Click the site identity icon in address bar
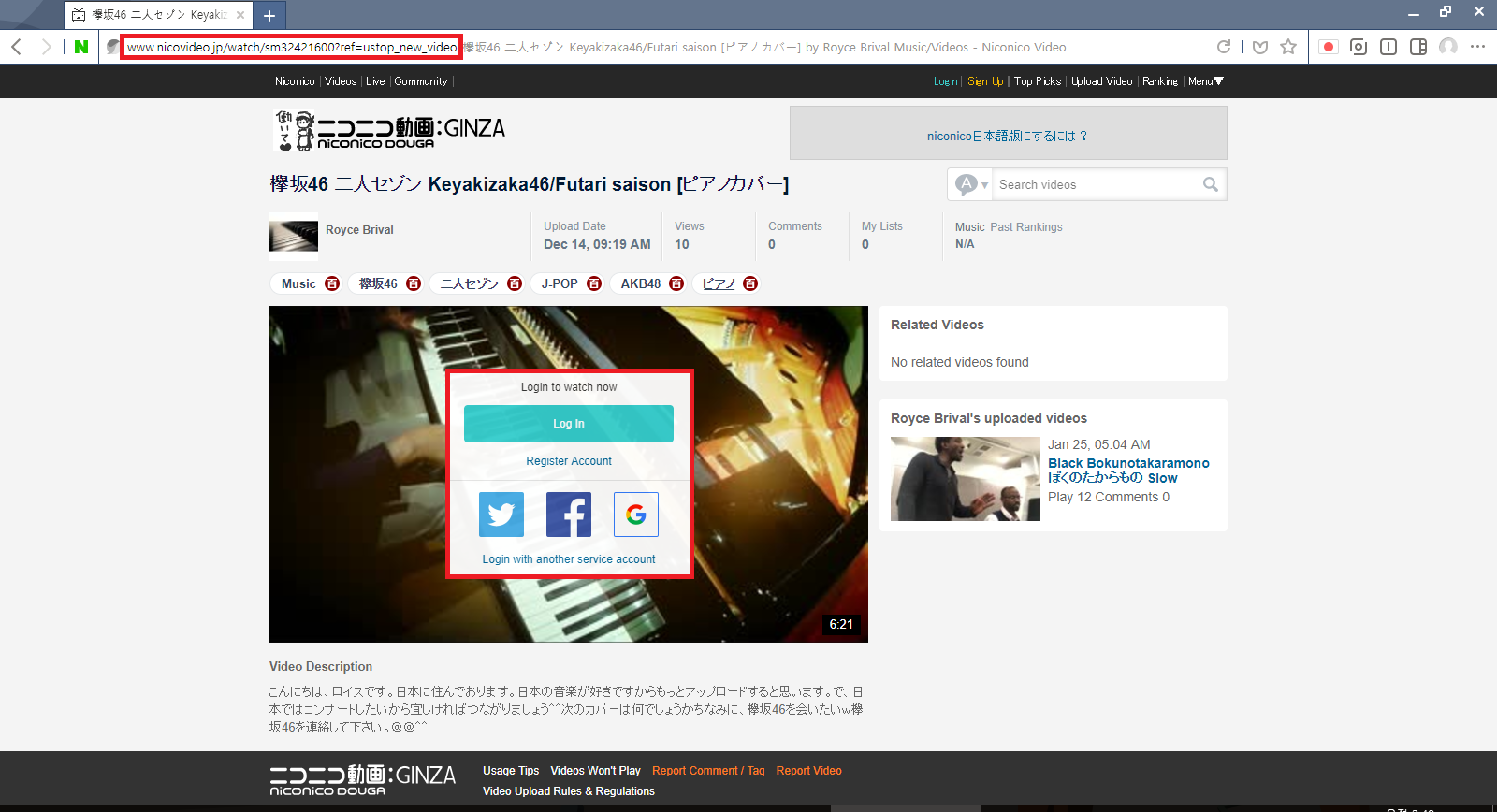Image resolution: width=1497 pixels, height=812 pixels. click(x=112, y=47)
